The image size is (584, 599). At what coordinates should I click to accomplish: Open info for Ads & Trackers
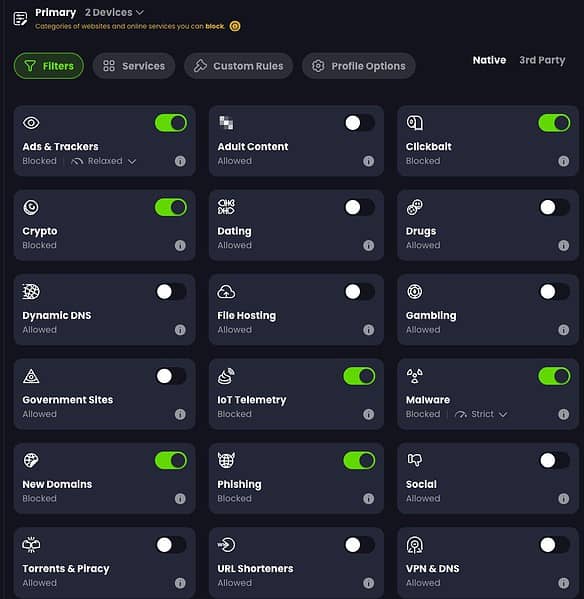(x=180, y=161)
